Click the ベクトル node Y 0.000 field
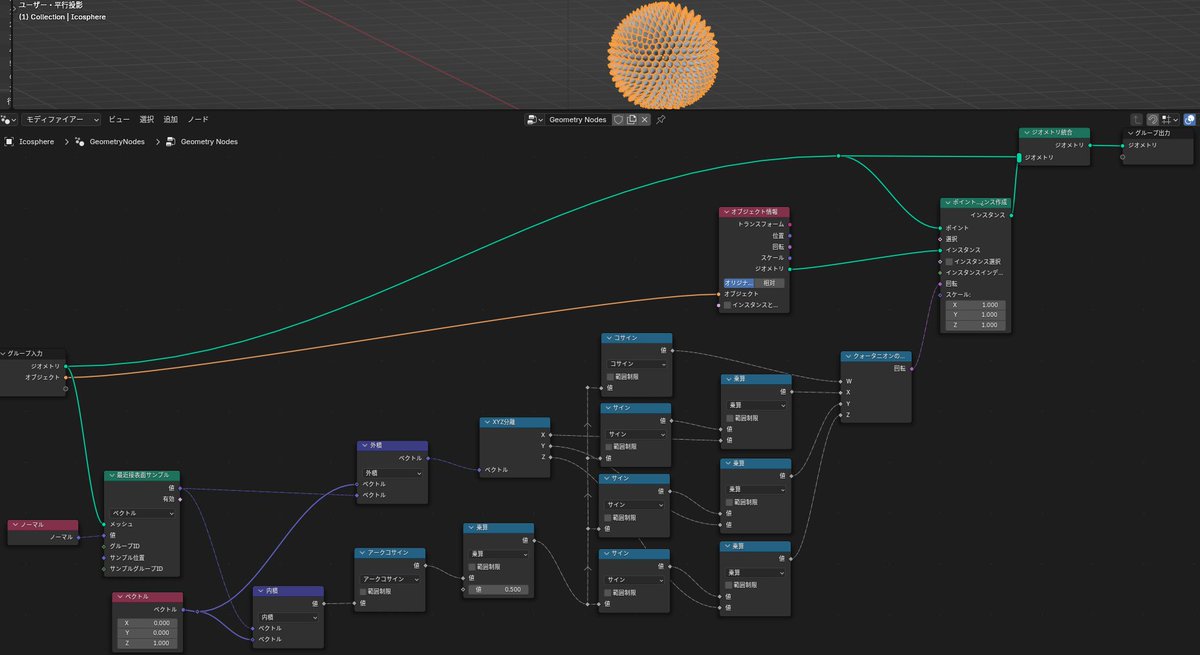Viewport: 1200px width, 655px height. 147,633
